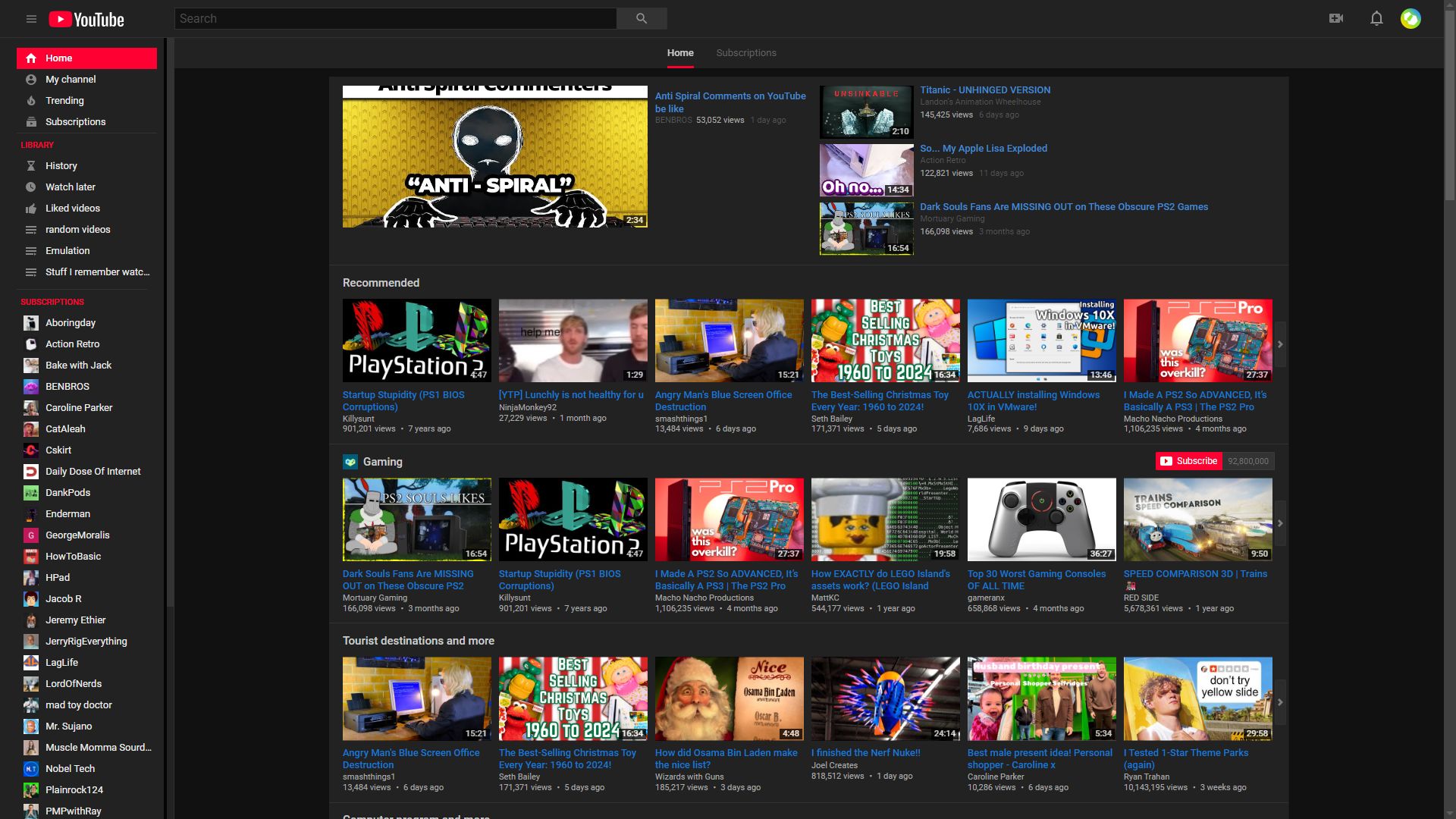Open the Ryan Trahan channel name
This screenshot has width=1456, height=819.
(1147, 777)
